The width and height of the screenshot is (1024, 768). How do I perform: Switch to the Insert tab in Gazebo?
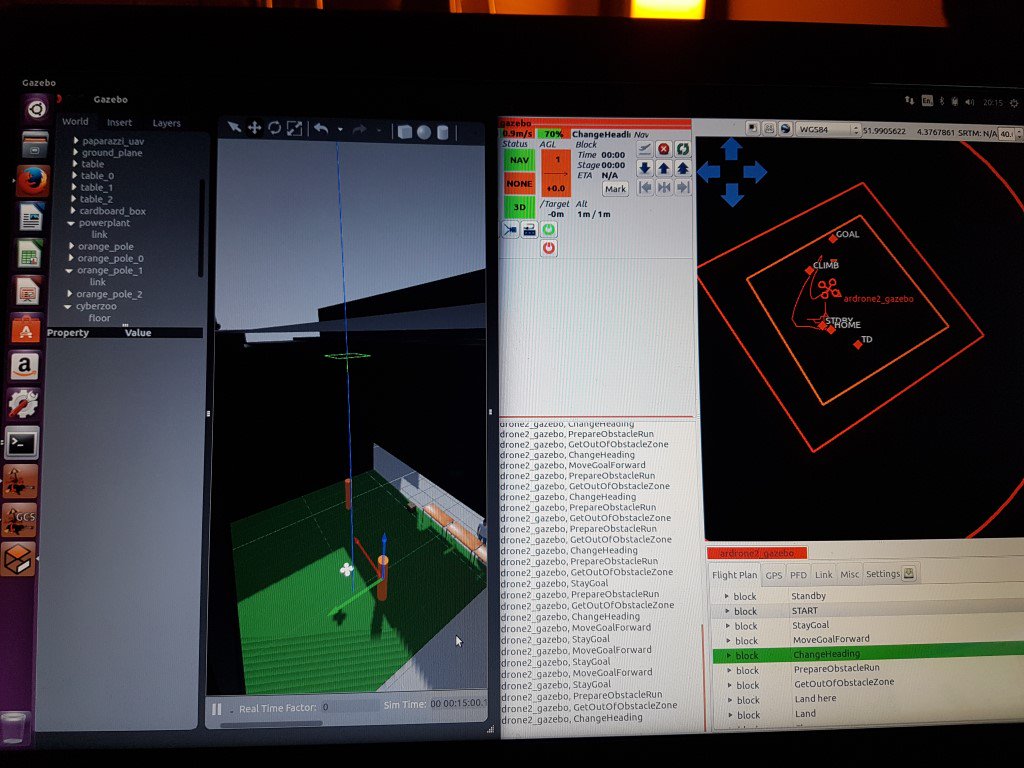(119, 122)
